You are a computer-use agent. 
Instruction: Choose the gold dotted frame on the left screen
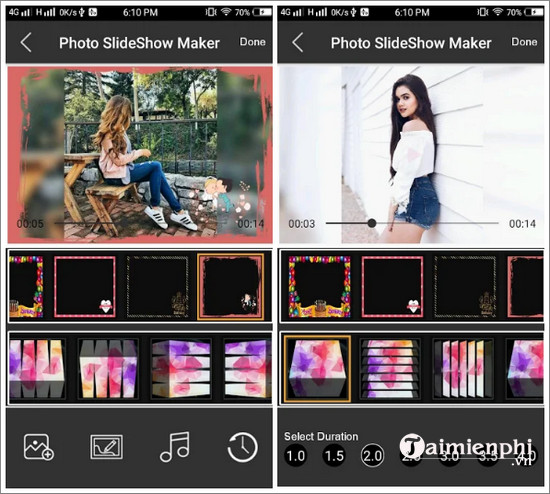[158, 287]
